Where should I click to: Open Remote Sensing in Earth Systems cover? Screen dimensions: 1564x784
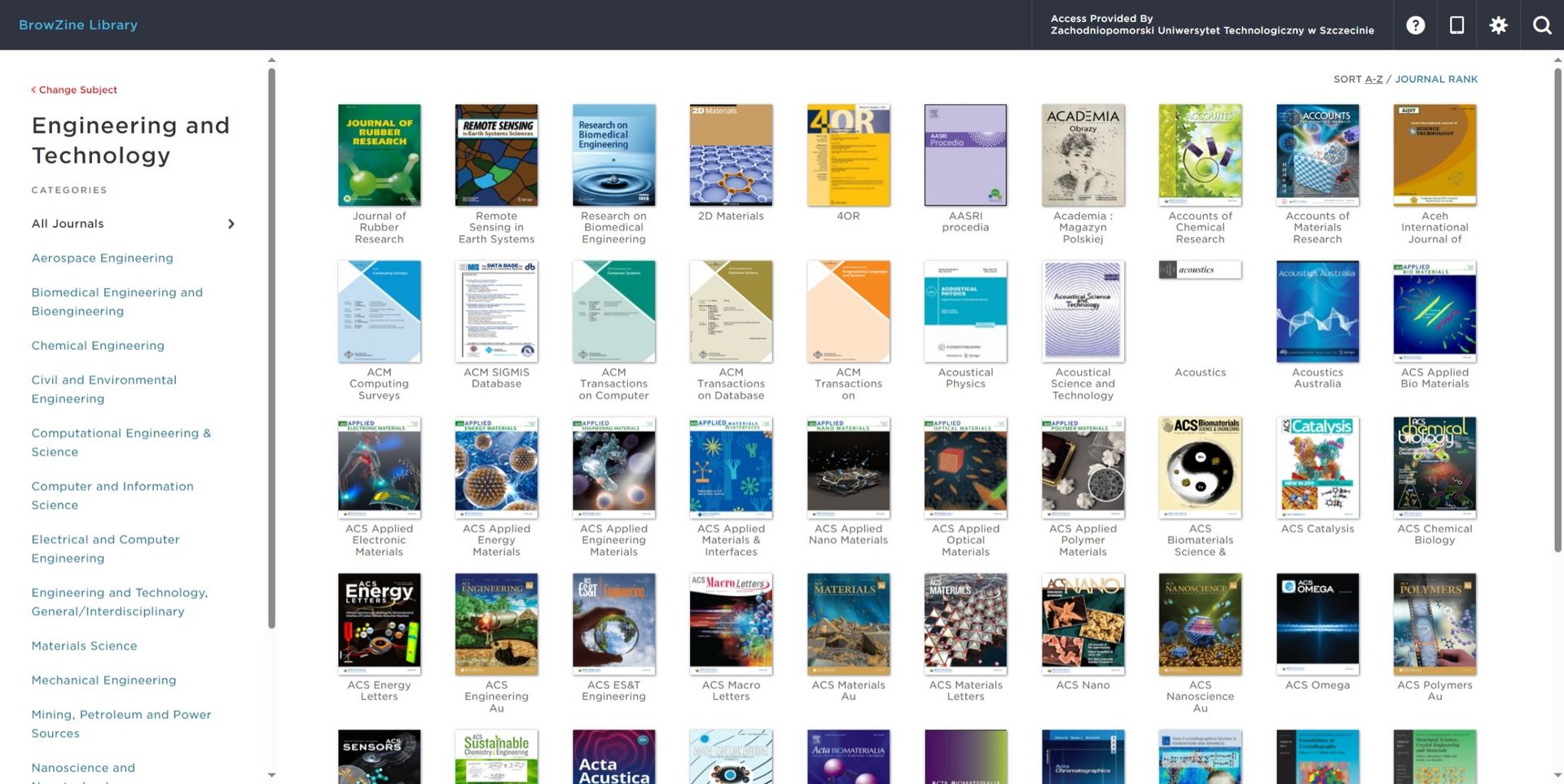coord(497,155)
